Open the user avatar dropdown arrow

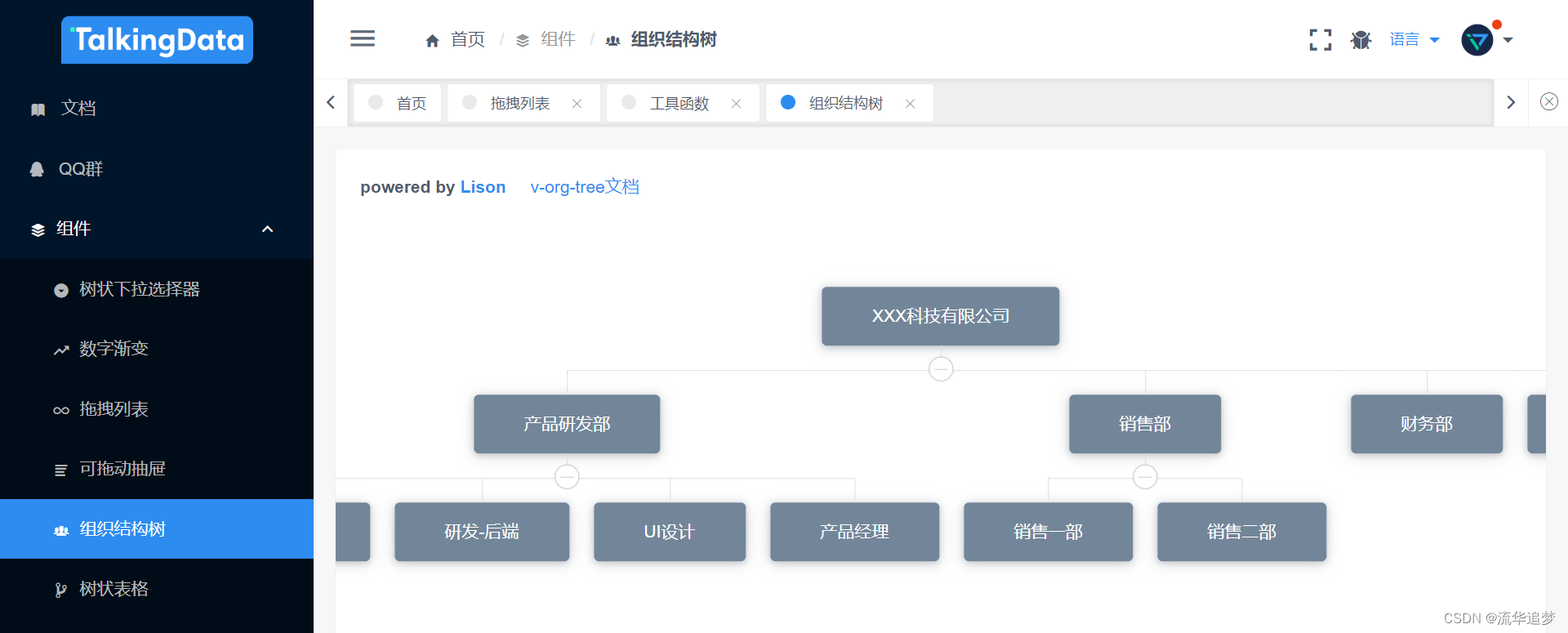point(1508,40)
